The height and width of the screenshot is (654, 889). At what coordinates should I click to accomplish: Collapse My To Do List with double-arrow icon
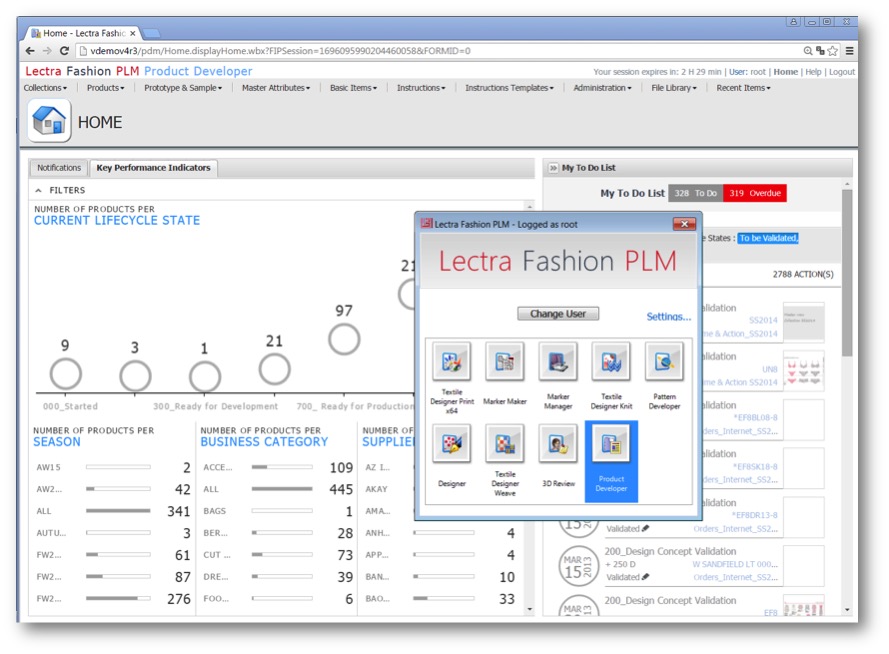click(x=553, y=168)
